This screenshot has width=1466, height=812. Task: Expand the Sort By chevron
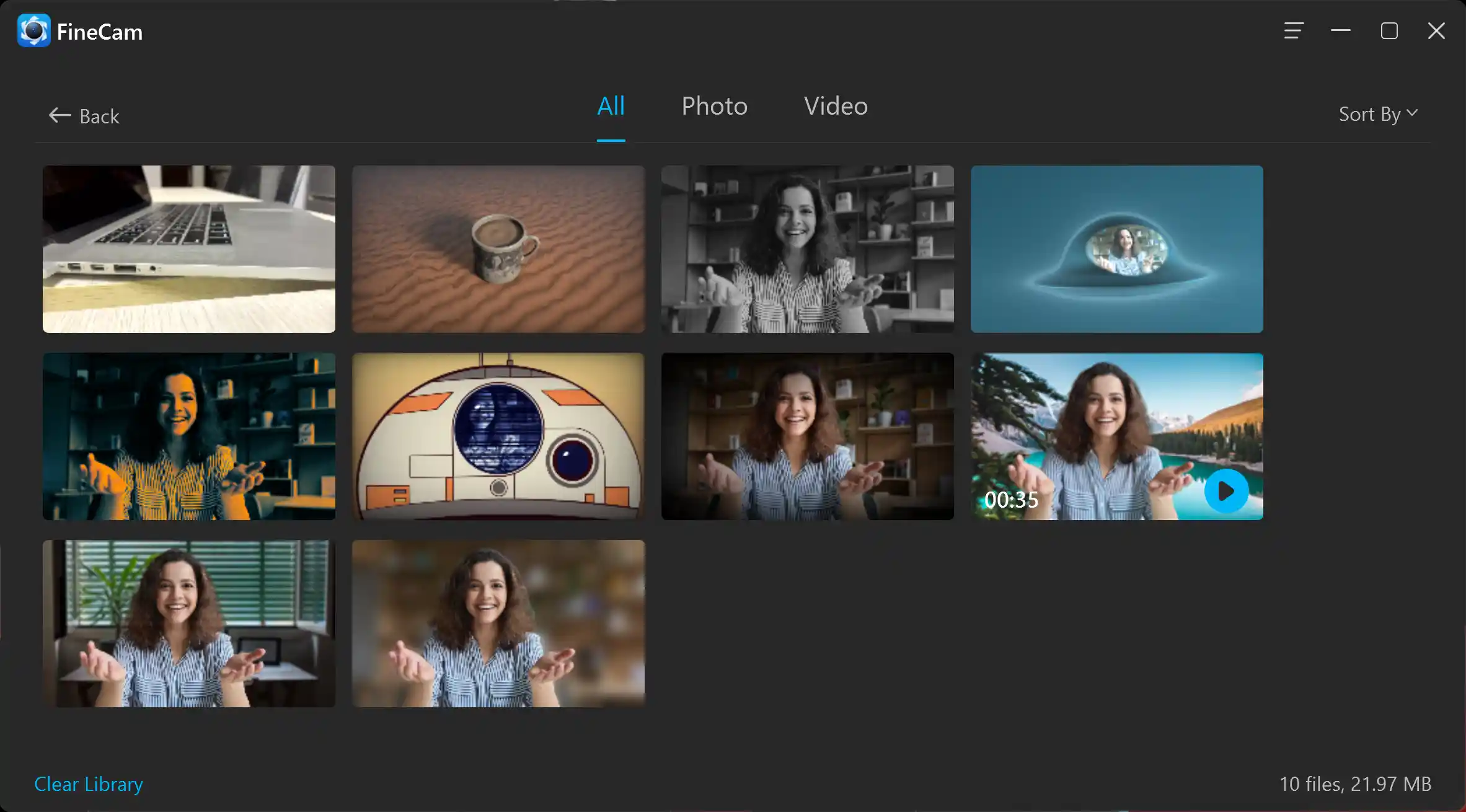point(1413,113)
